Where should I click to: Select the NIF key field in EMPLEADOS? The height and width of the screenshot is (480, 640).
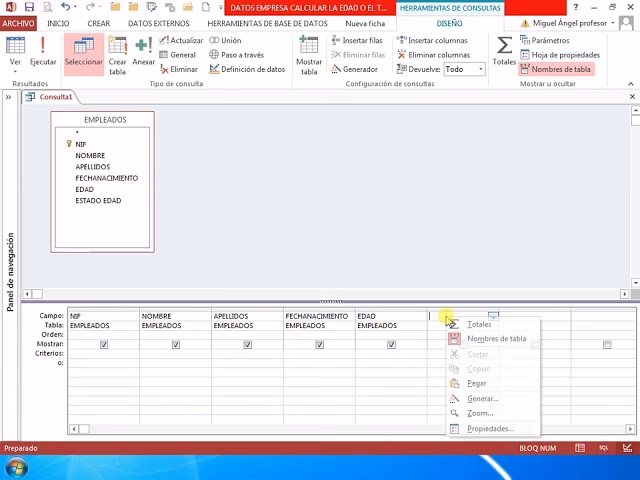[x=81, y=144]
